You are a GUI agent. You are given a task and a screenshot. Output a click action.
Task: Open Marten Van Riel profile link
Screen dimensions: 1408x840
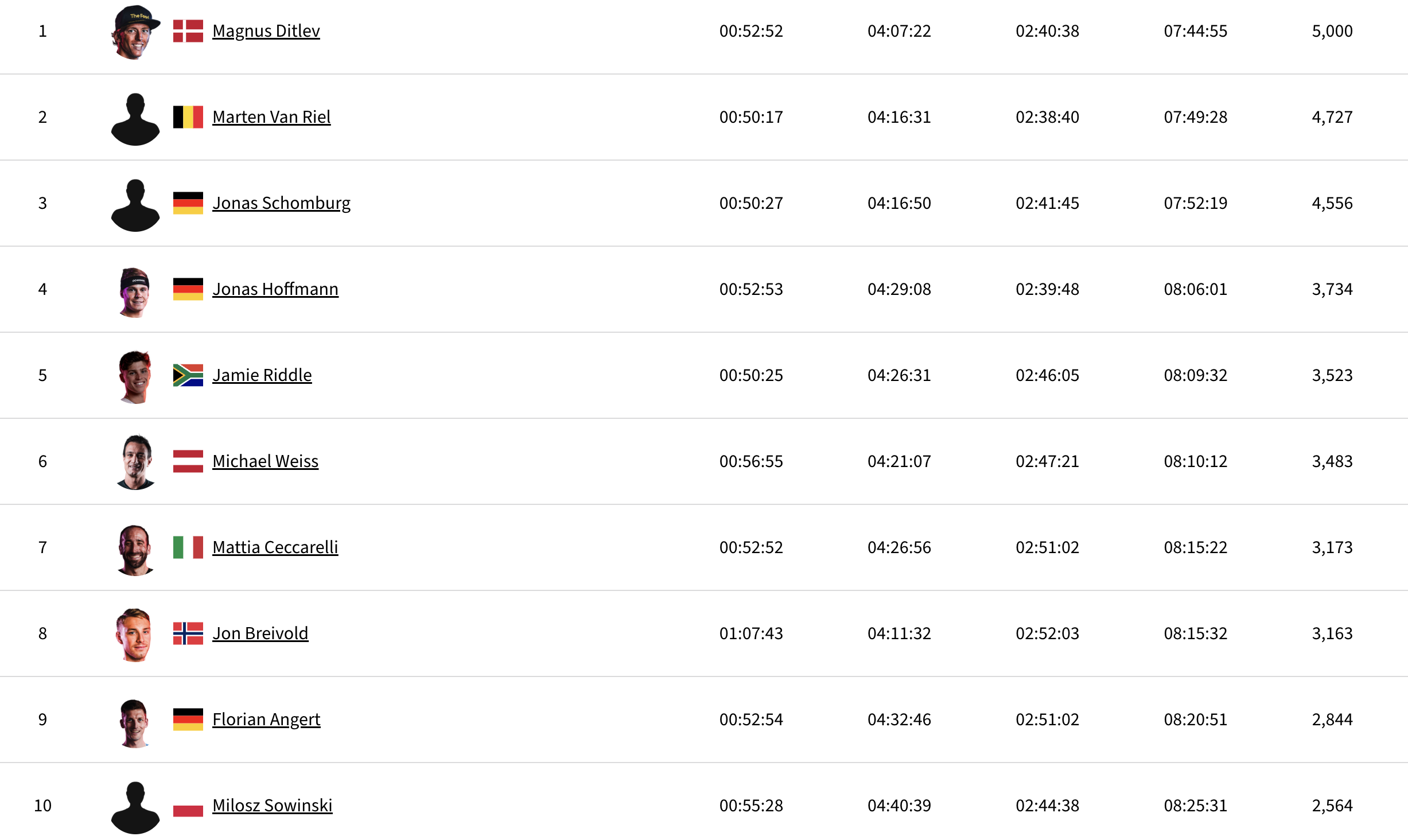coord(271,117)
